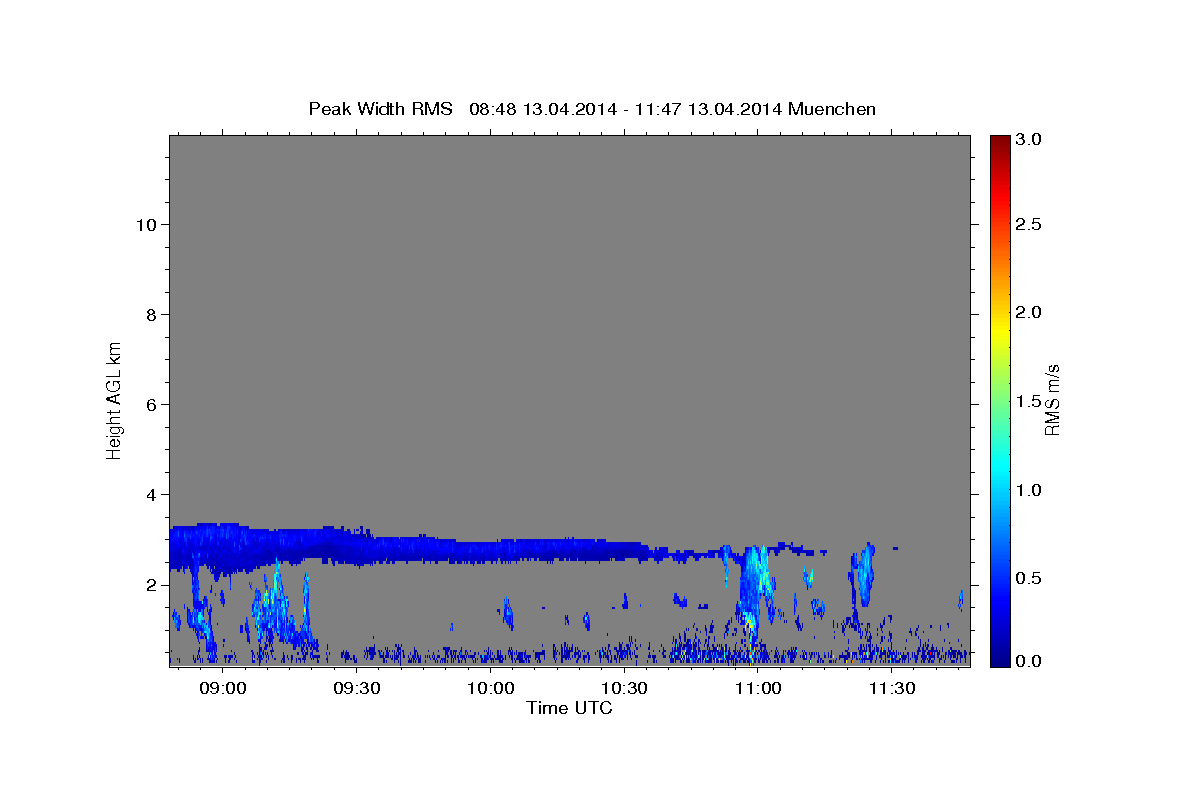
Task: Click the 11:00 time tick label
Action: click(x=758, y=689)
